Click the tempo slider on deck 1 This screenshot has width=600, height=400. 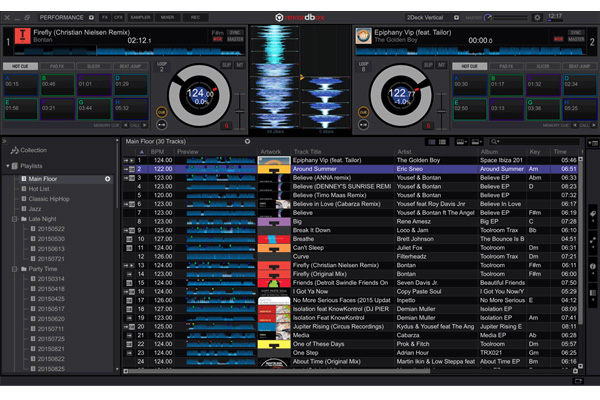point(240,111)
